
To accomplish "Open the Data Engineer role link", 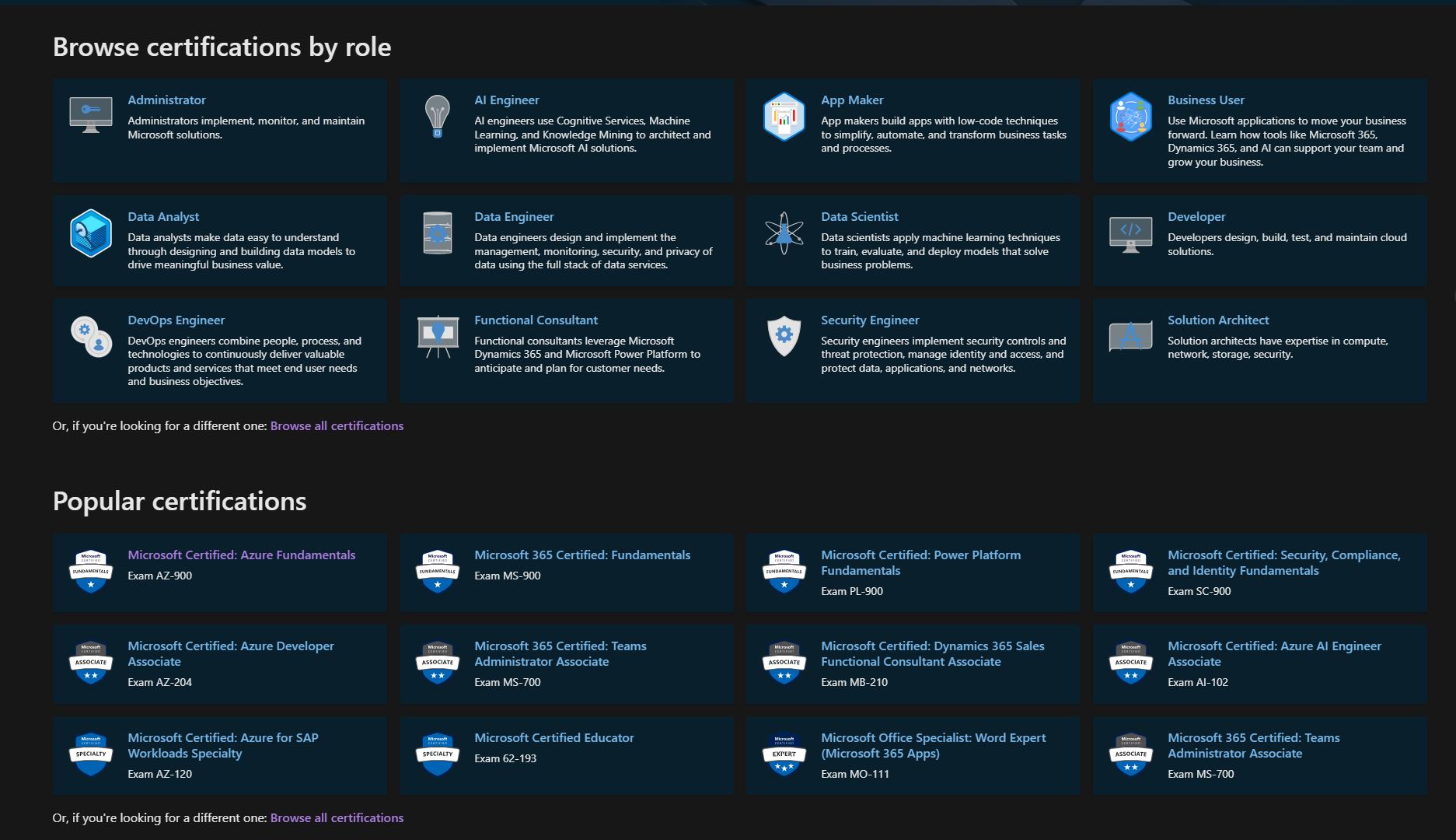I will [514, 217].
